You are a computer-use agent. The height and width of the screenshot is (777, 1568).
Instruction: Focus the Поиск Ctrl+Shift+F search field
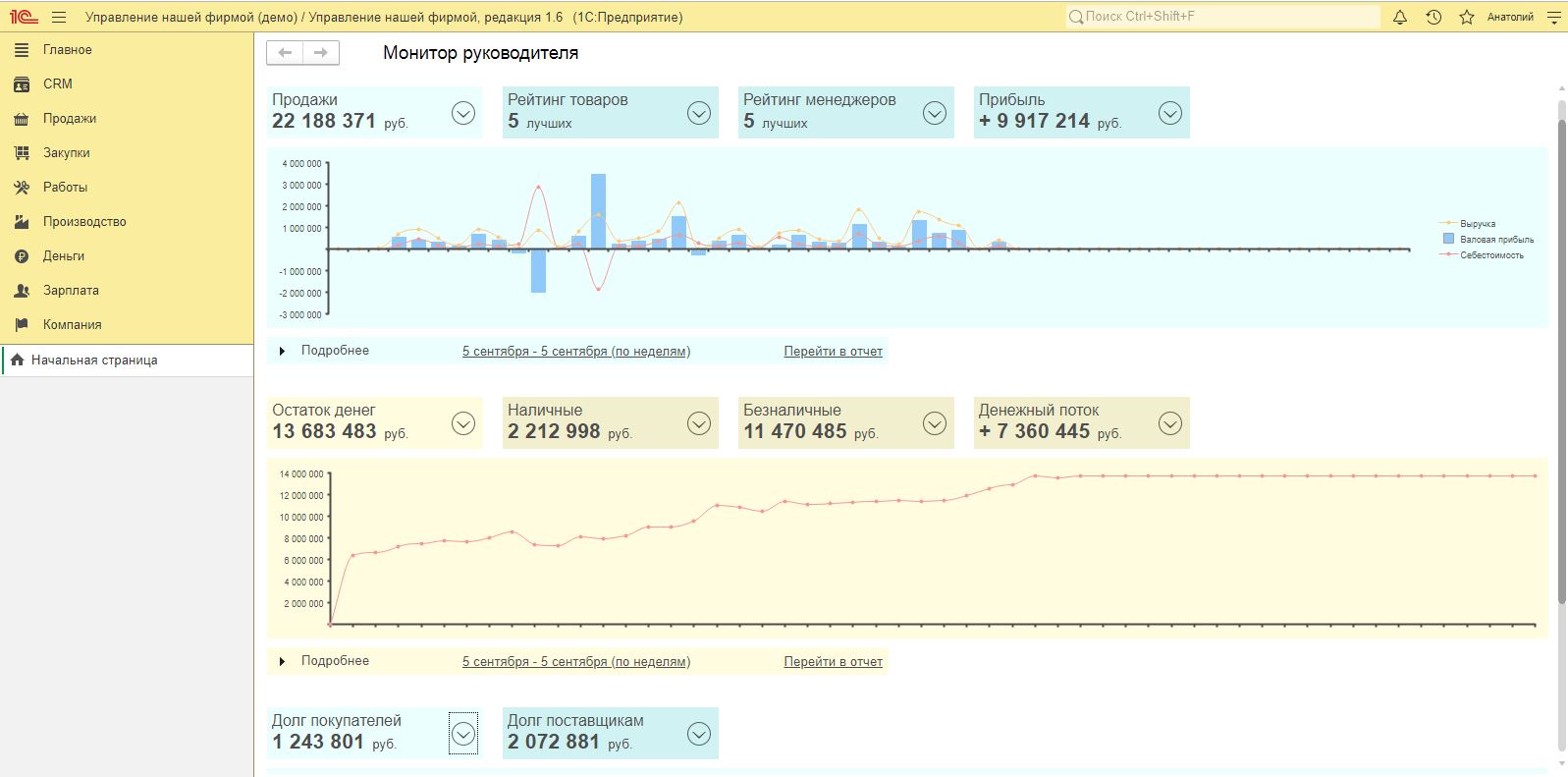pos(1223,17)
